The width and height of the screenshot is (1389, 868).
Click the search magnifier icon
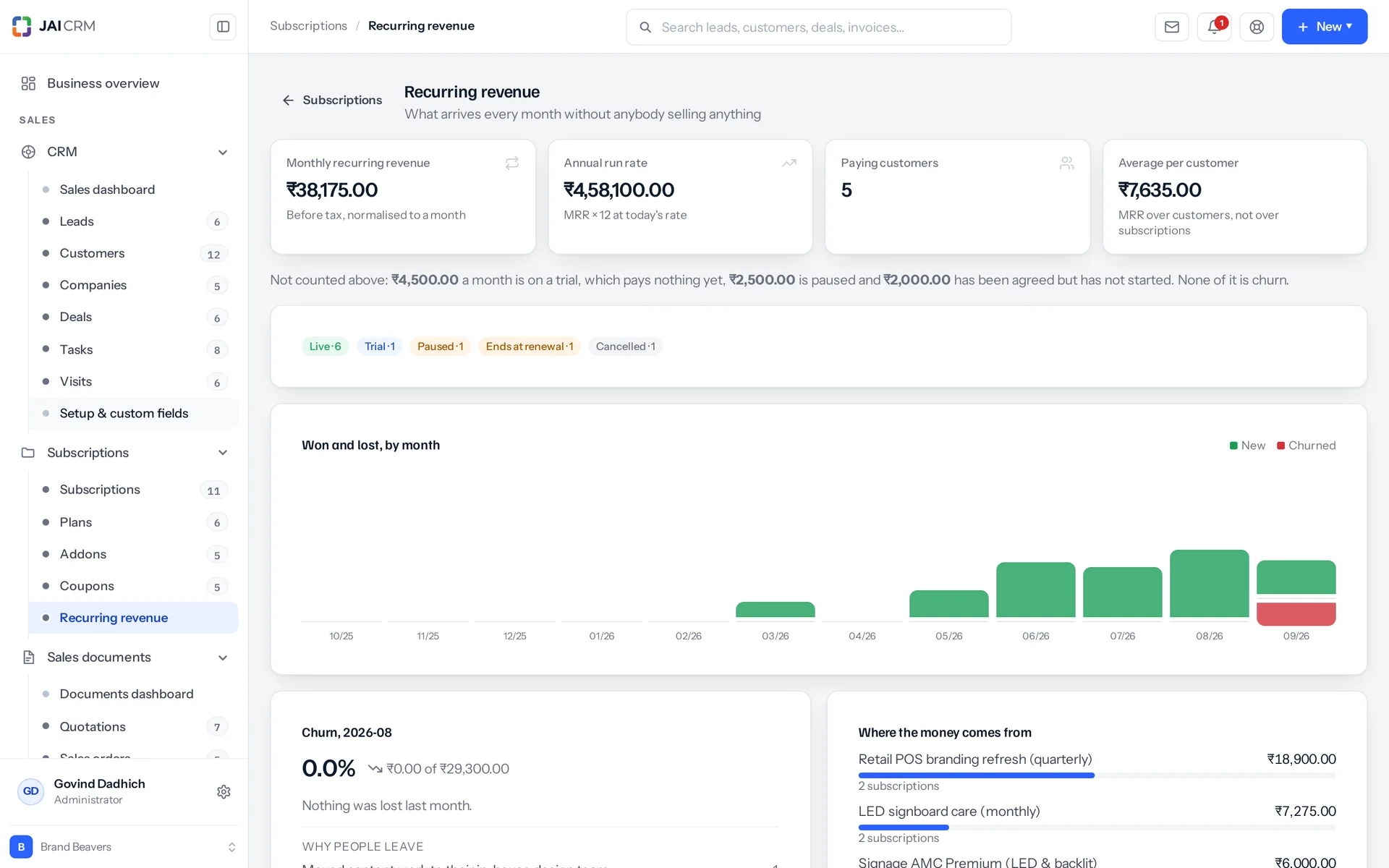pyautogui.click(x=645, y=27)
